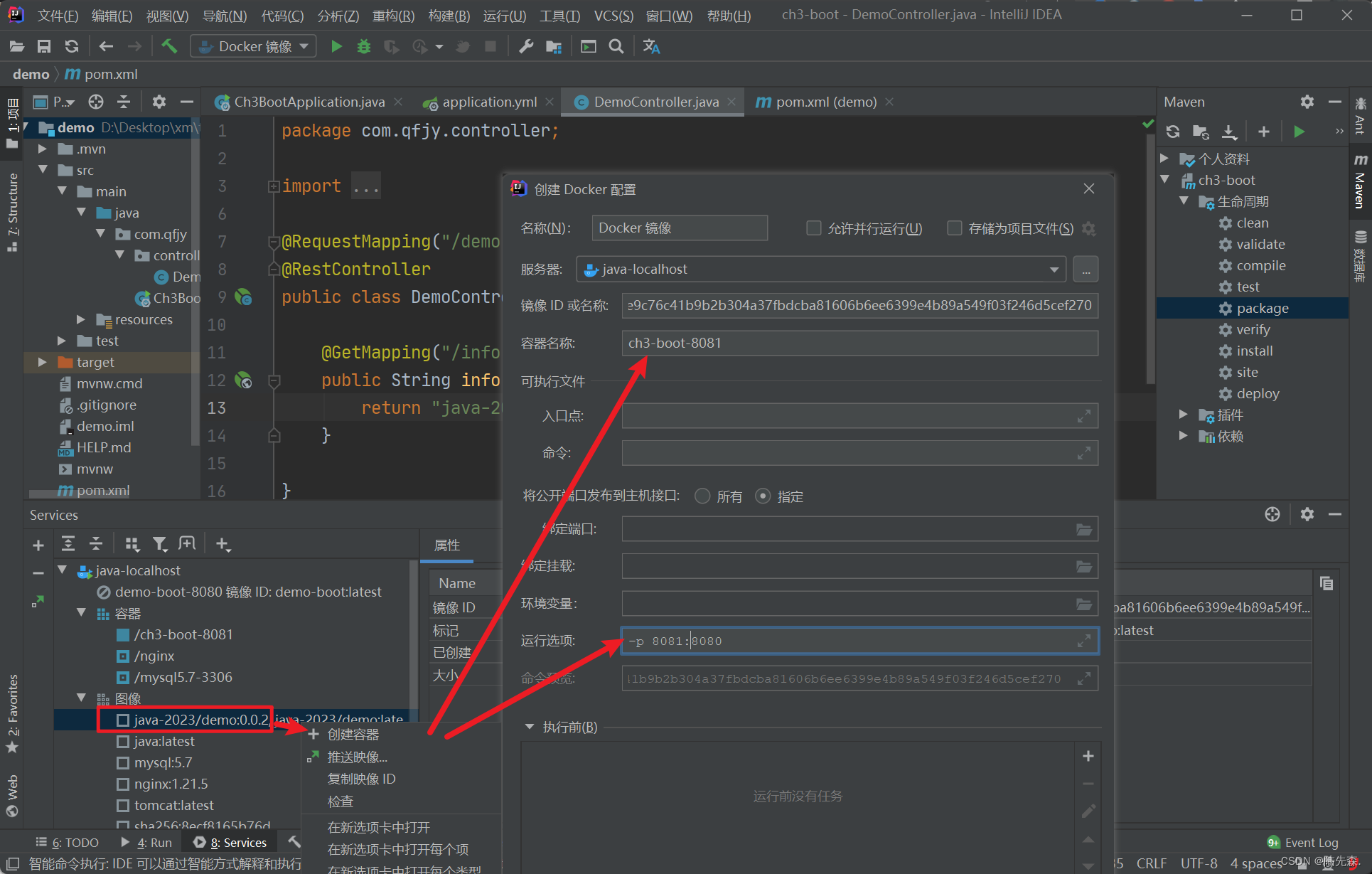Check the nginx:1.21.5 image checkbox
1372x874 pixels.
(x=123, y=784)
